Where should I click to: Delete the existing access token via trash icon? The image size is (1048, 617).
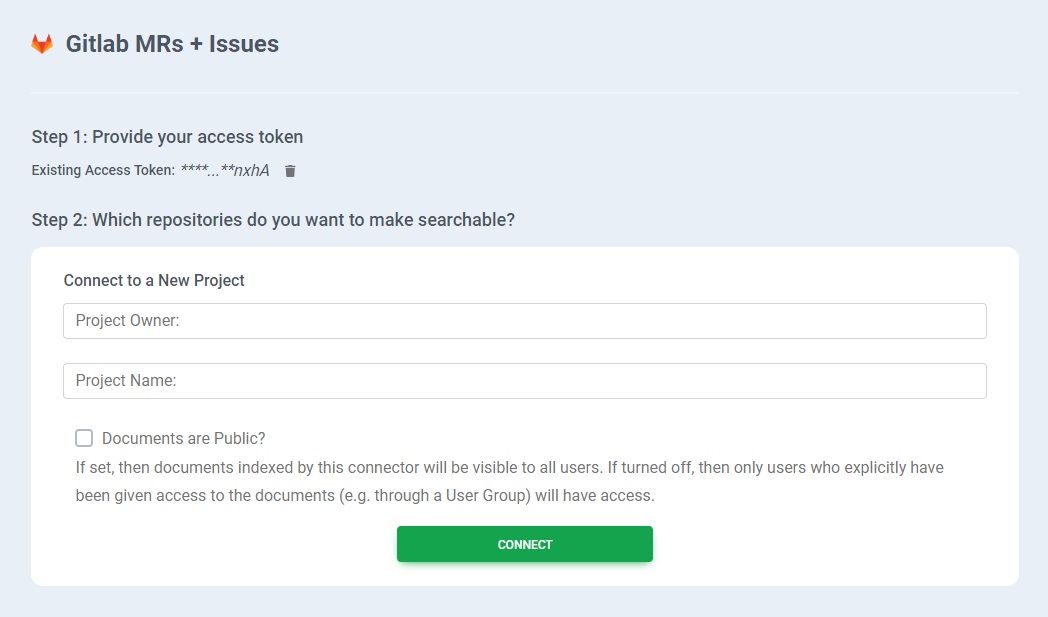290,171
